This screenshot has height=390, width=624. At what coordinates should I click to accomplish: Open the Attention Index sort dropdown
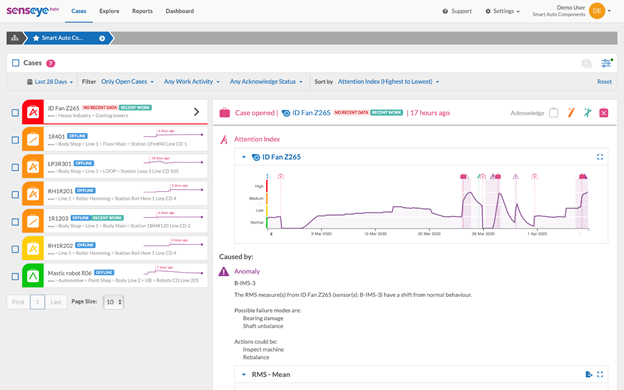pos(388,82)
